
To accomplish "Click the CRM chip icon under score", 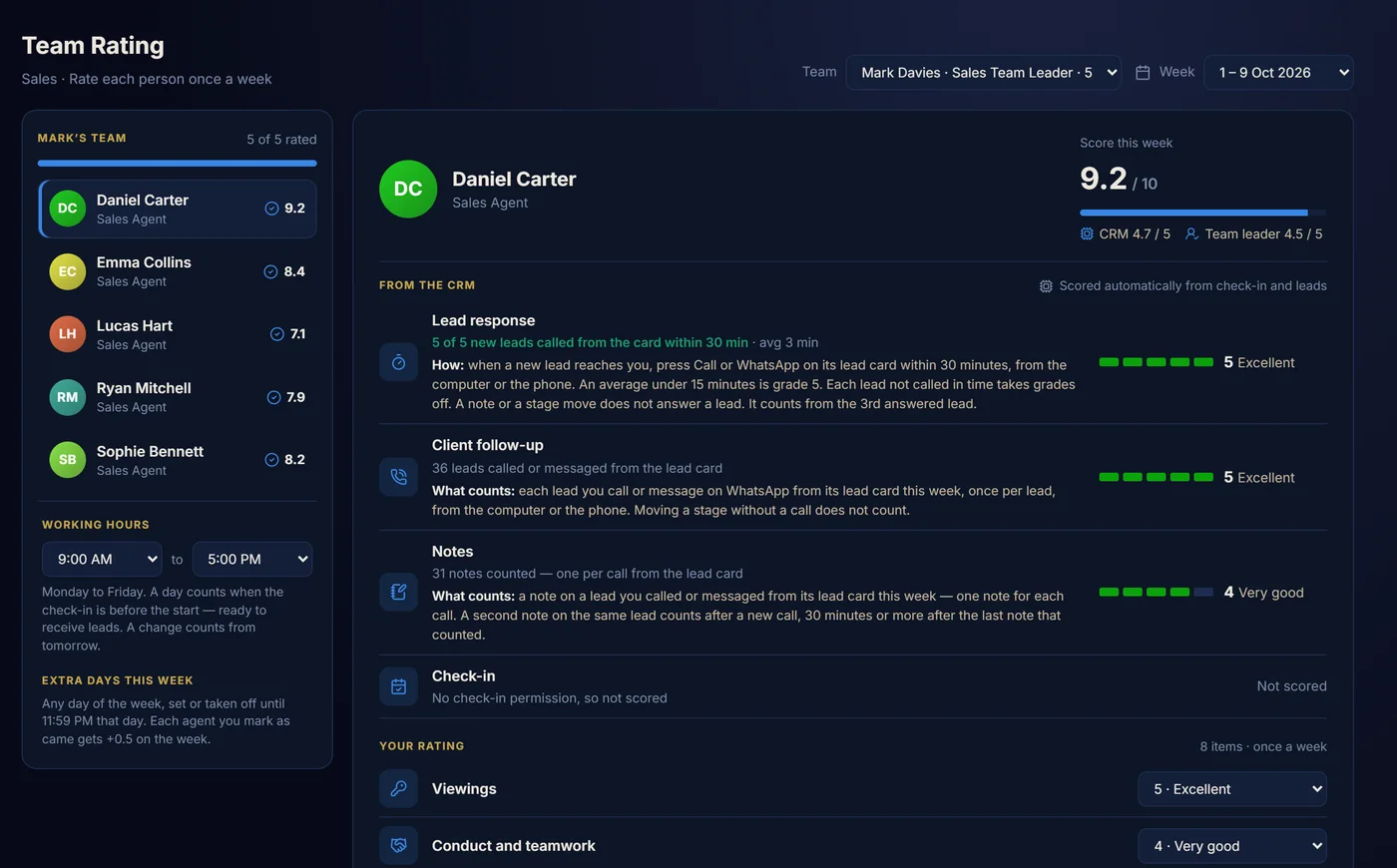I will (1087, 233).
